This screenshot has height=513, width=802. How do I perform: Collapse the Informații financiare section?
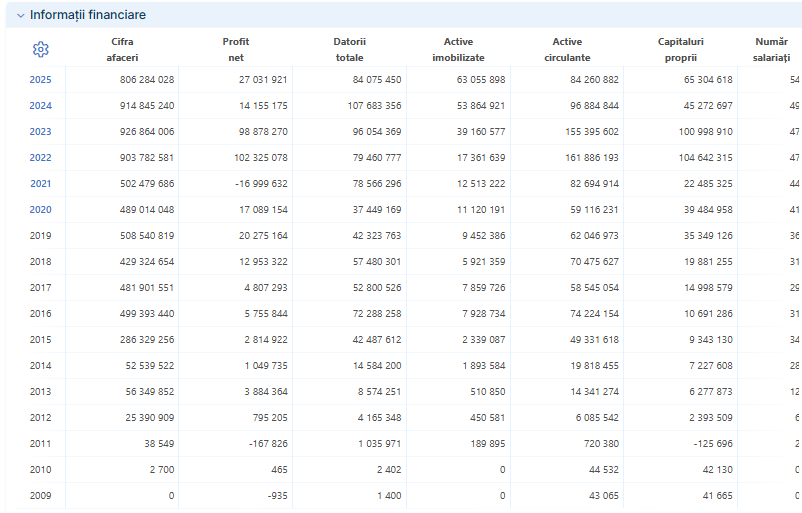[20, 15]
